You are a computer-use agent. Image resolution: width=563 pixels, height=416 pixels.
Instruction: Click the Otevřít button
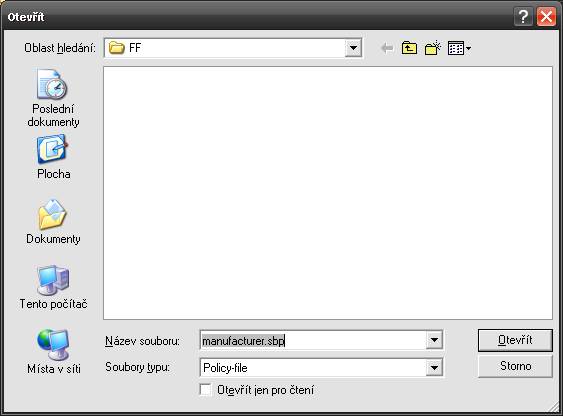[x=515, y=340]
